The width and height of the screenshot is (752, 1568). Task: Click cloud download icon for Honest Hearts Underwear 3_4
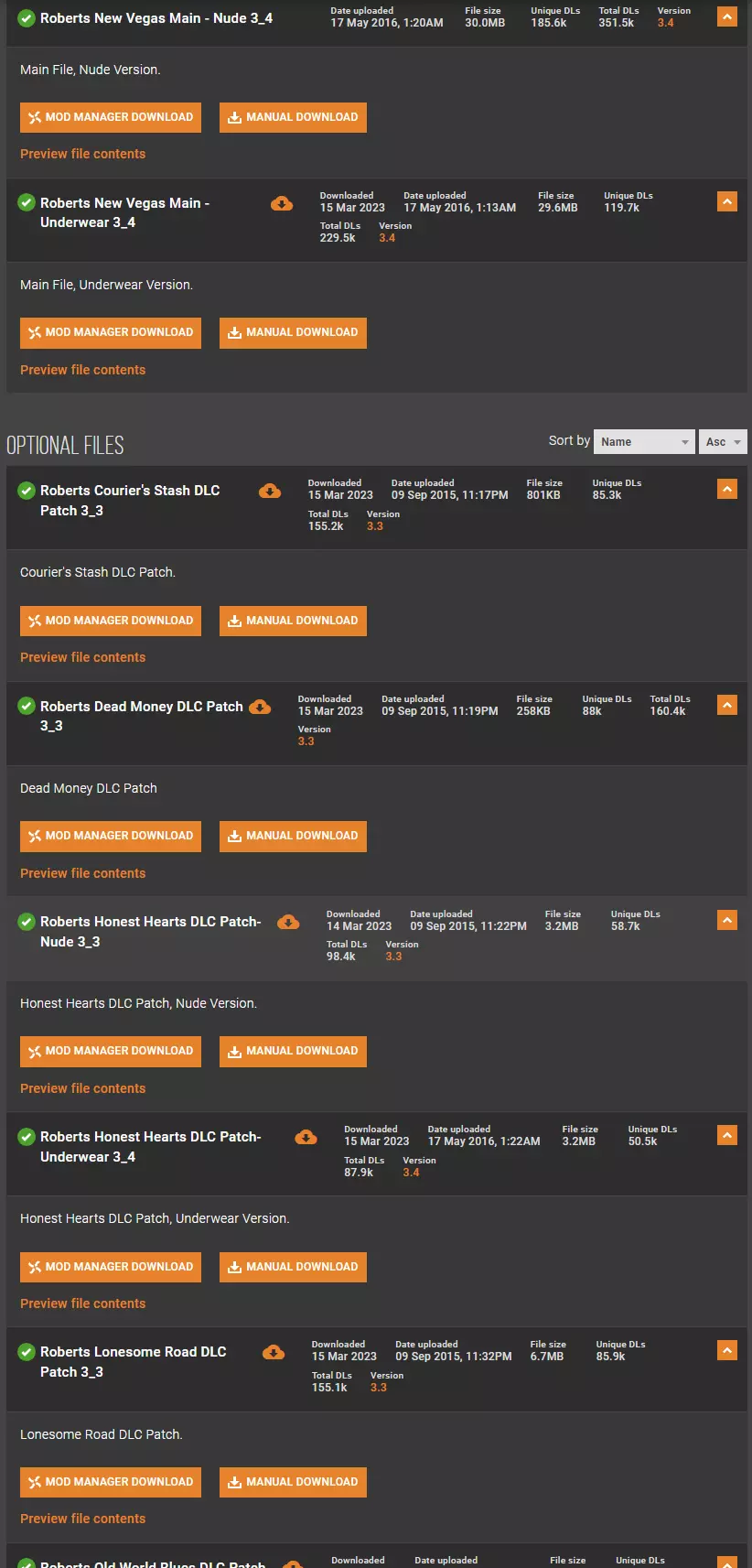pos(306,1137)
